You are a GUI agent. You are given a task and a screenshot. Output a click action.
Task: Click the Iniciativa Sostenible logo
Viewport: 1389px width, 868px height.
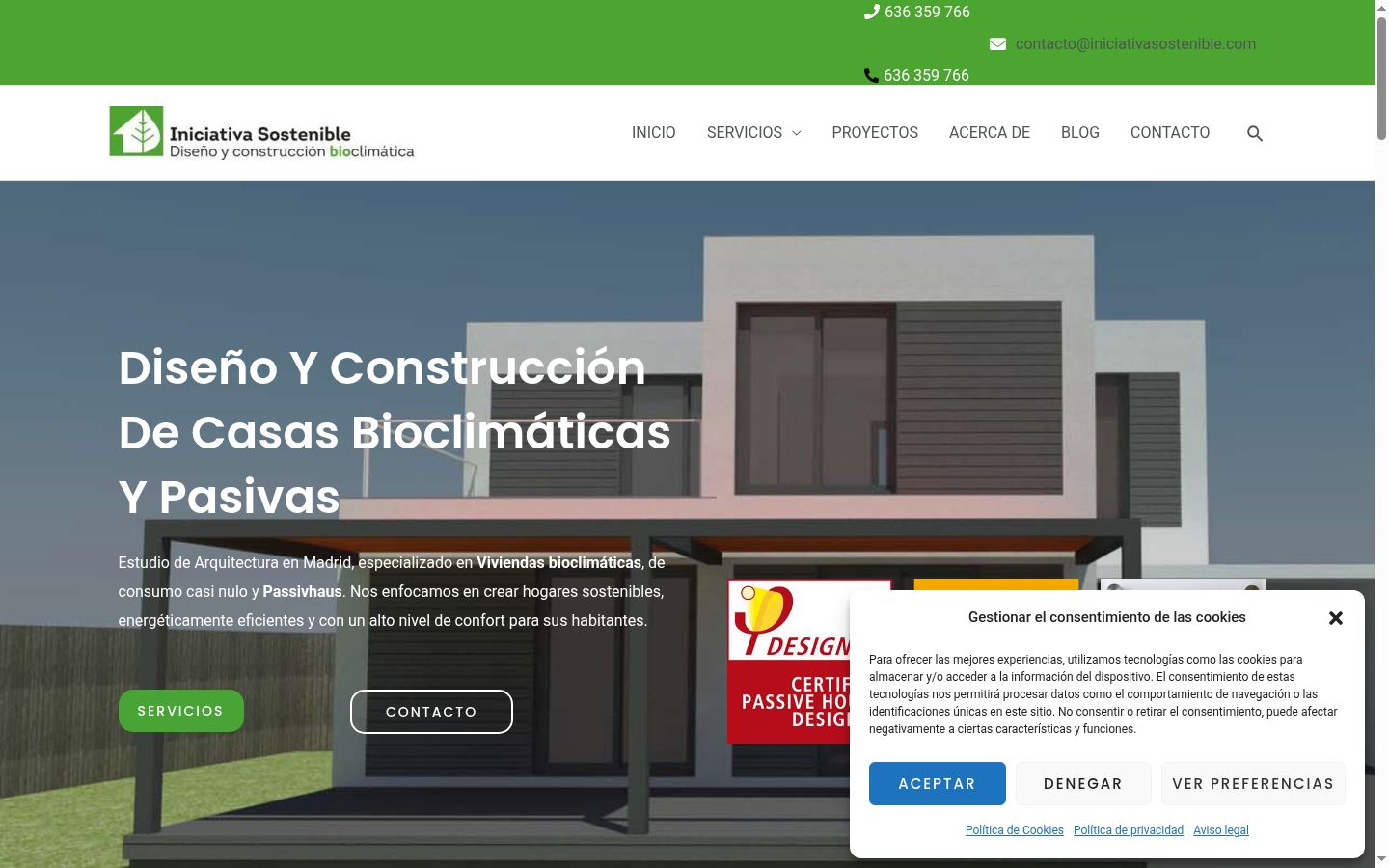(x=261, y=132)
